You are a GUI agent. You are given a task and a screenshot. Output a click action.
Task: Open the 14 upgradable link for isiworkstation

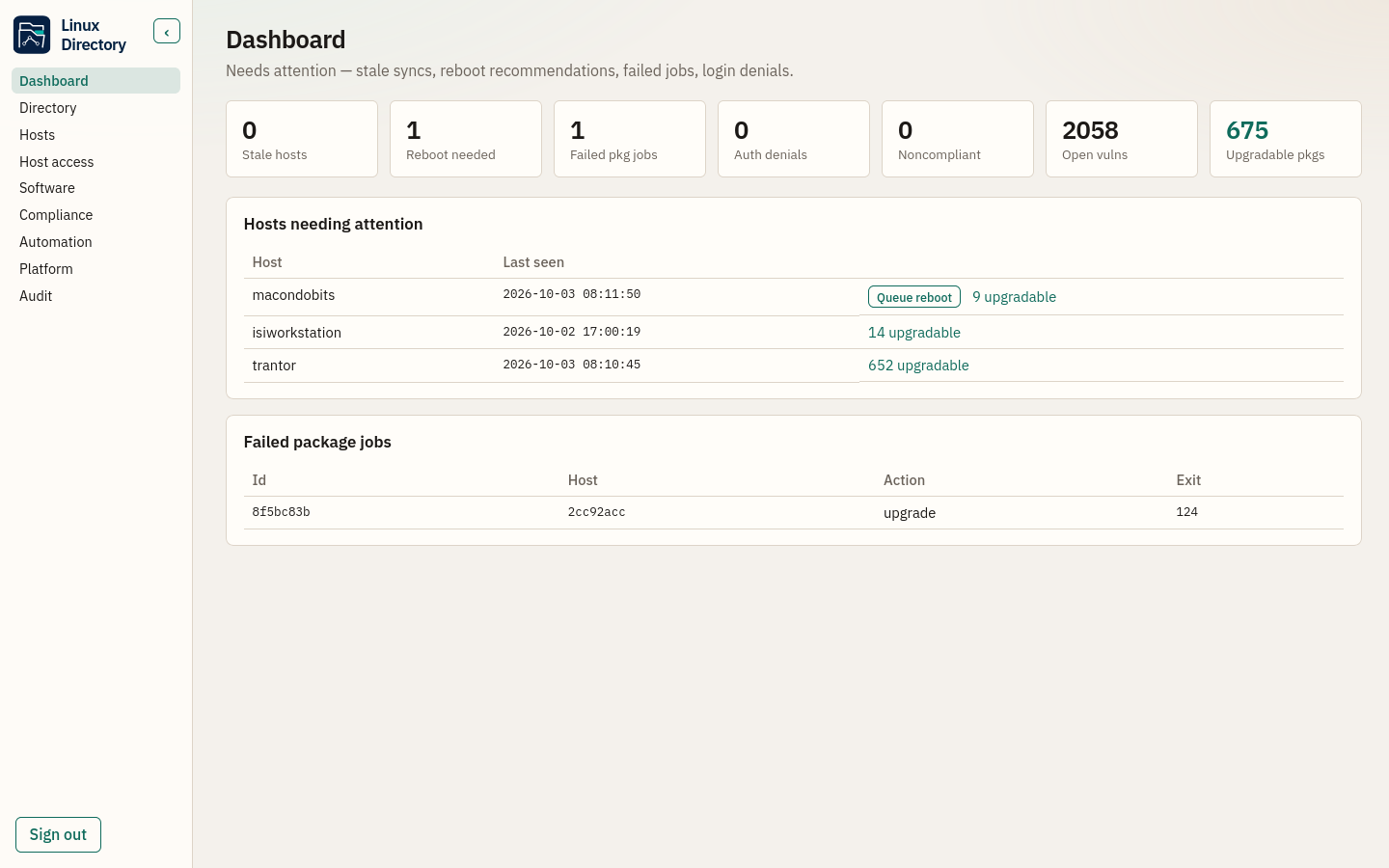(914, 333)
